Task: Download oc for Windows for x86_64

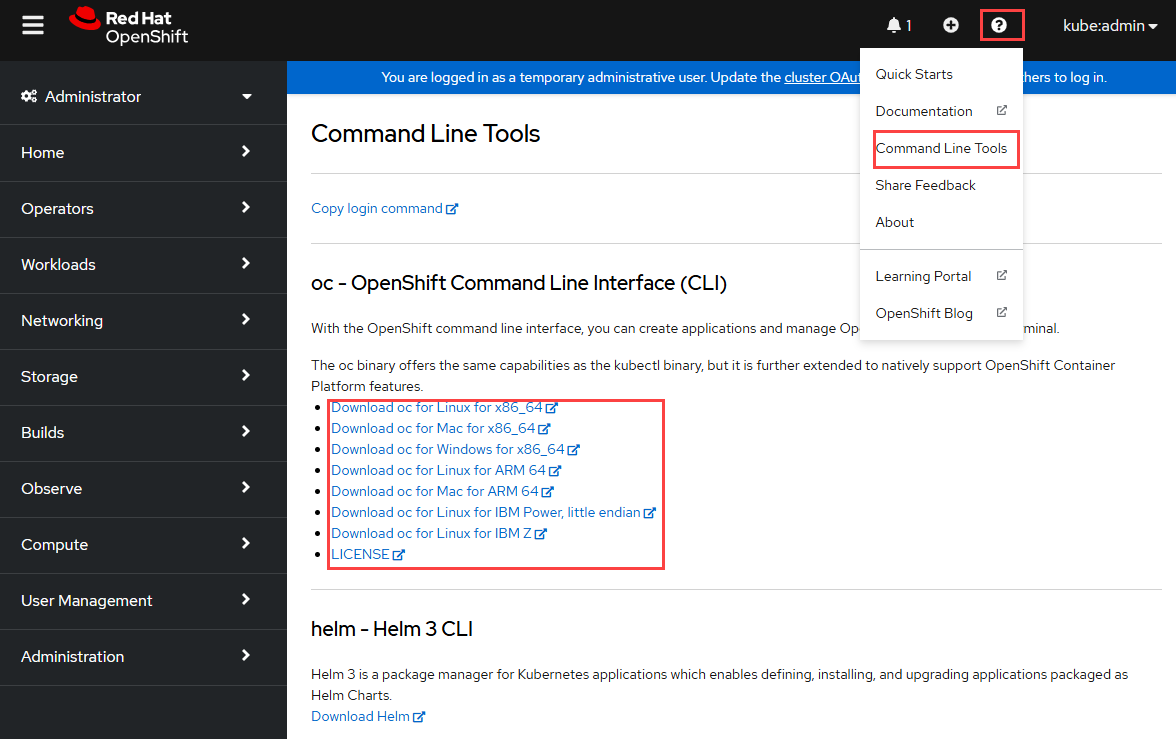Action: point(448,449)
